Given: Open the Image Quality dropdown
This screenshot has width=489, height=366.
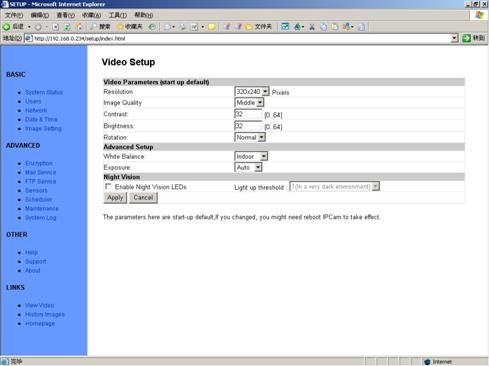Looking at the screenshot, I should pyautogui.click(x=249, y=103).
